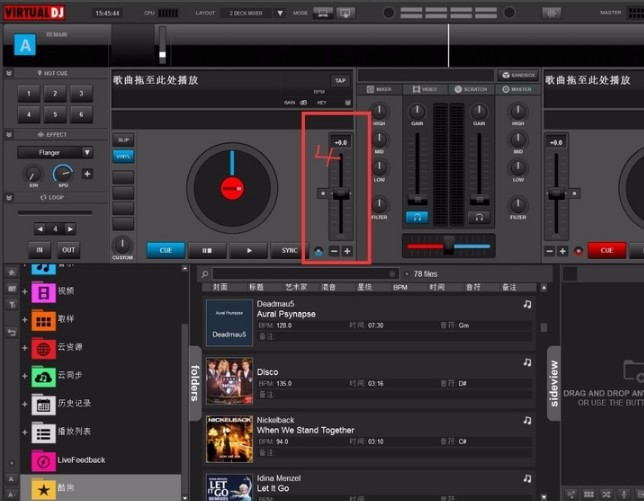
Task: Expand the 视频 folder
Action: [x=25, y=292]
